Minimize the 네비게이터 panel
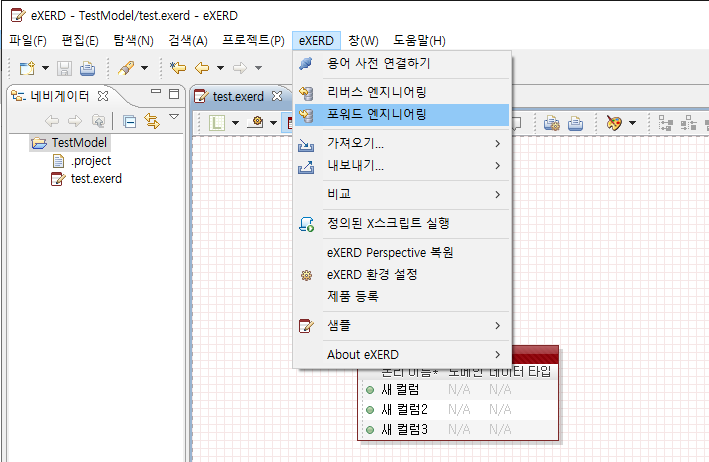The height and width of the screenshot is (462, 709). pos(156,92)
